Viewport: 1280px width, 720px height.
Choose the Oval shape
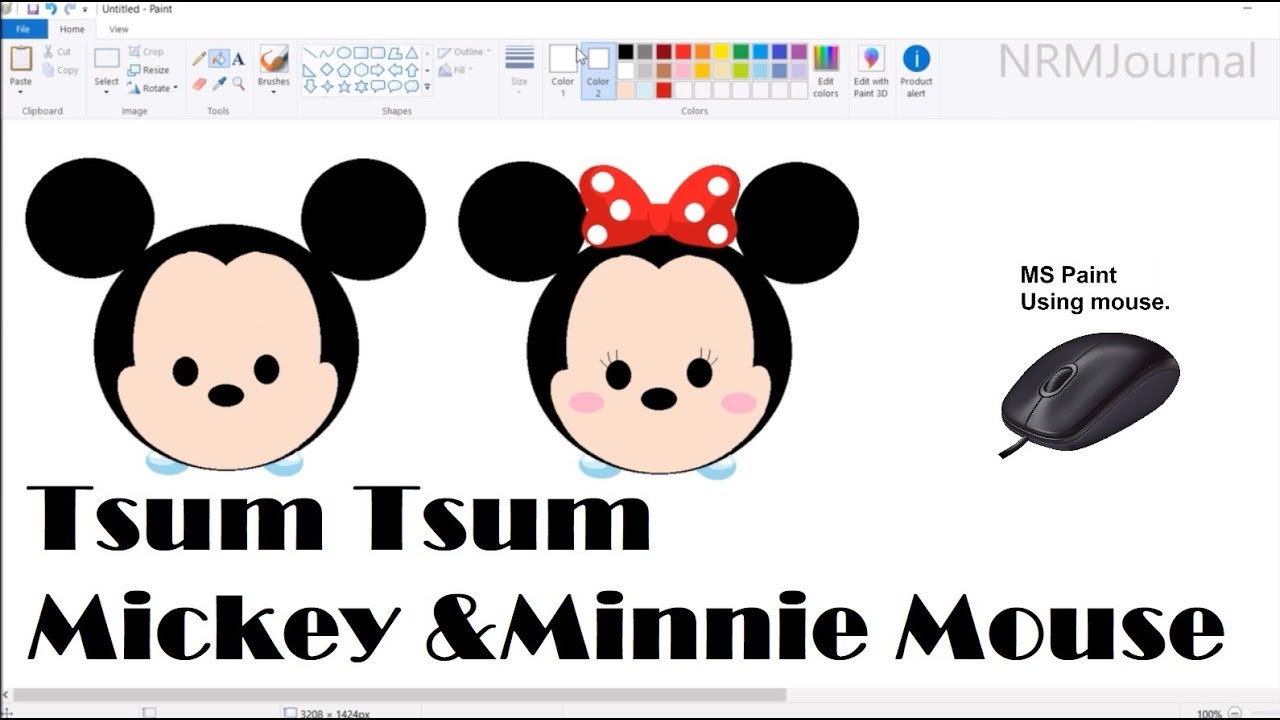tap(343, 53)
